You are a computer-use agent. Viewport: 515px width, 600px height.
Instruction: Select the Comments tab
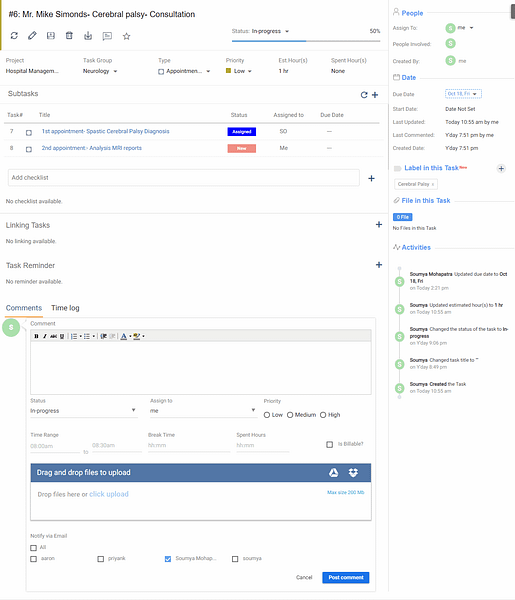(x=24, y=308)
